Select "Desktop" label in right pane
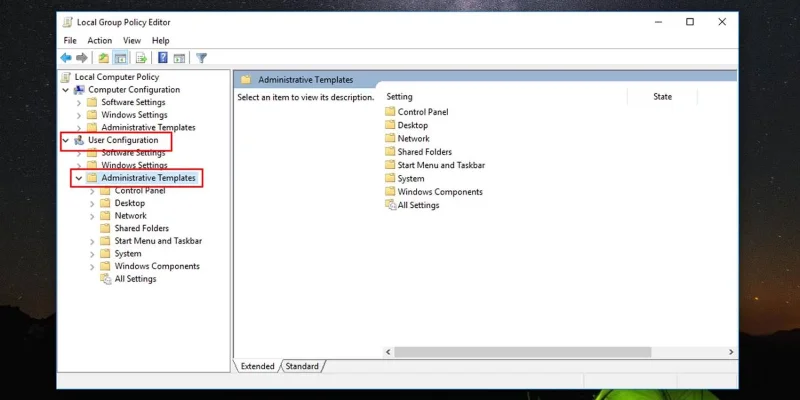Viewport: 800px width, 400px height. 412,125
